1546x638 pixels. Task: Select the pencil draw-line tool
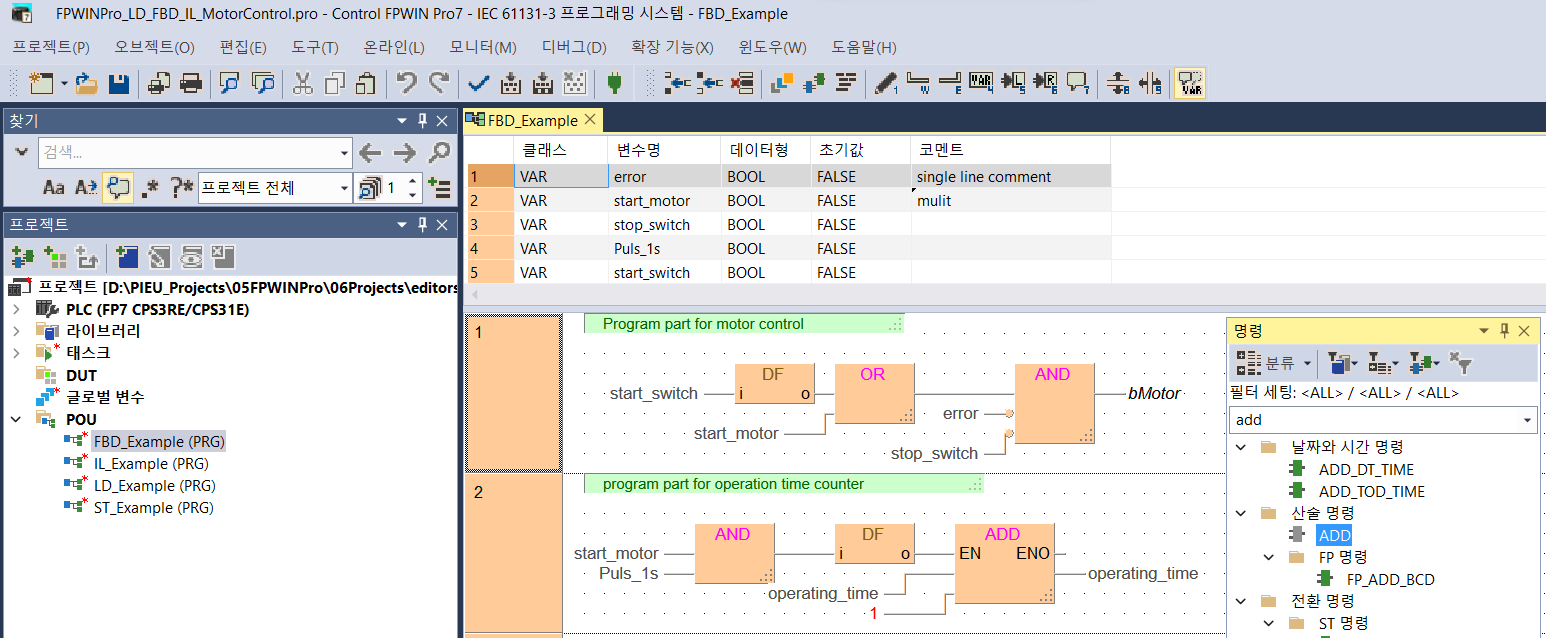coord(886,83)
